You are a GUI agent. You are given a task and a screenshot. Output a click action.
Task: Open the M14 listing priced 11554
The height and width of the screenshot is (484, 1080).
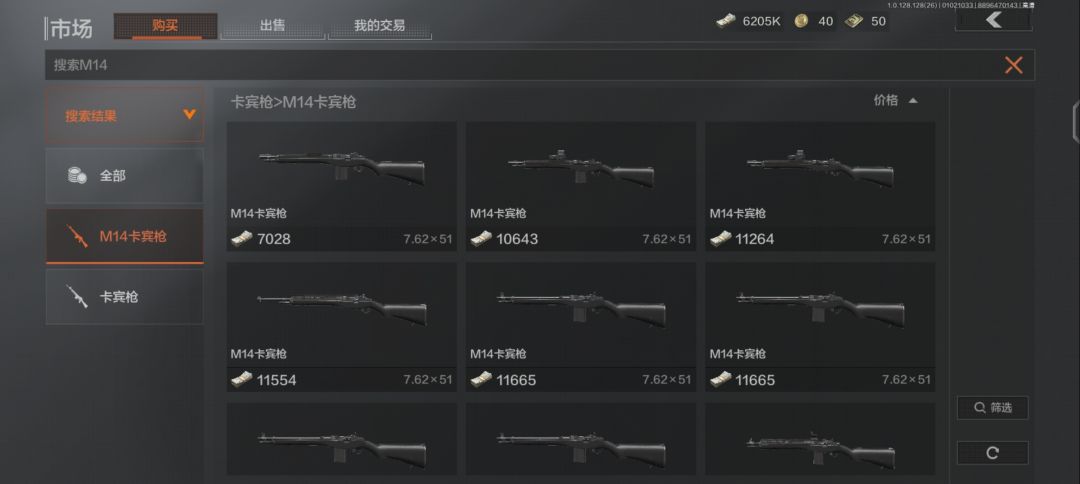tap(342, 327)
